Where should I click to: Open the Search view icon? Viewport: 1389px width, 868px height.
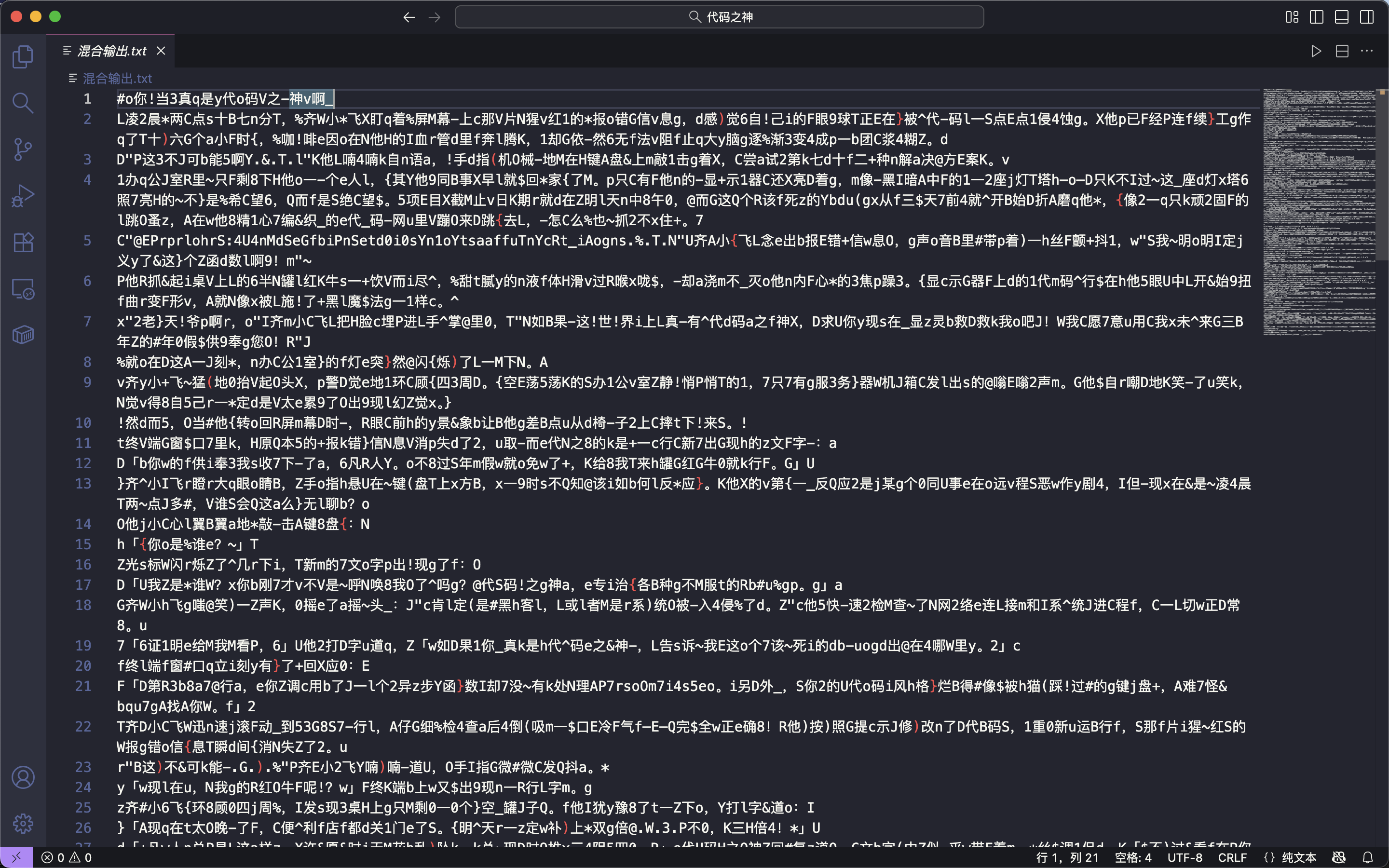pos(23,103)
